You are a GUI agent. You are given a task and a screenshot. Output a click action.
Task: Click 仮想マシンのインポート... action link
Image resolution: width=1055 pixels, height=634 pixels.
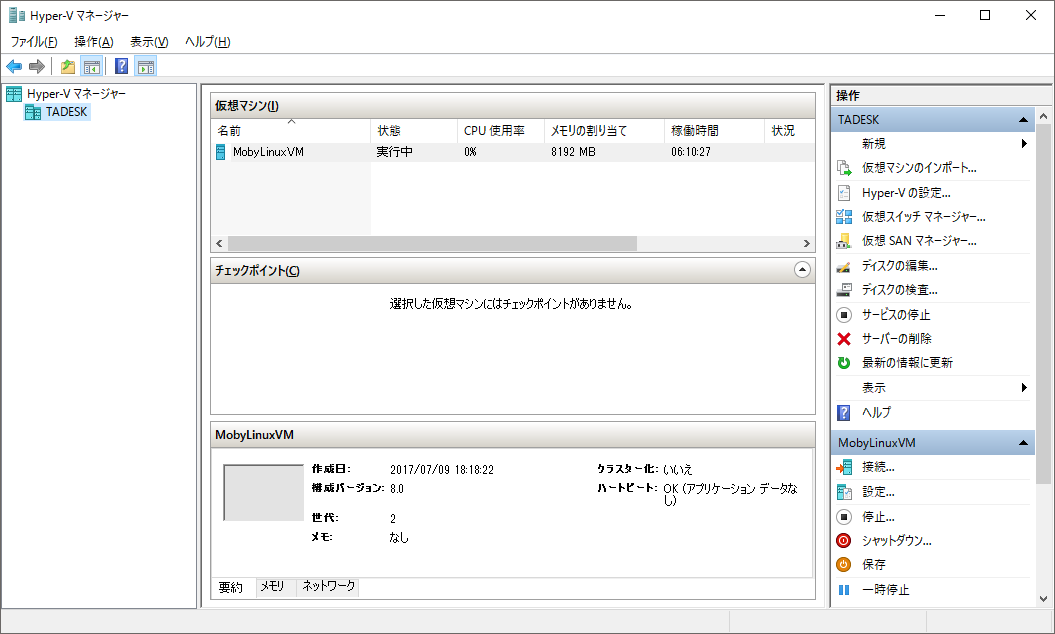click(919, 168)
